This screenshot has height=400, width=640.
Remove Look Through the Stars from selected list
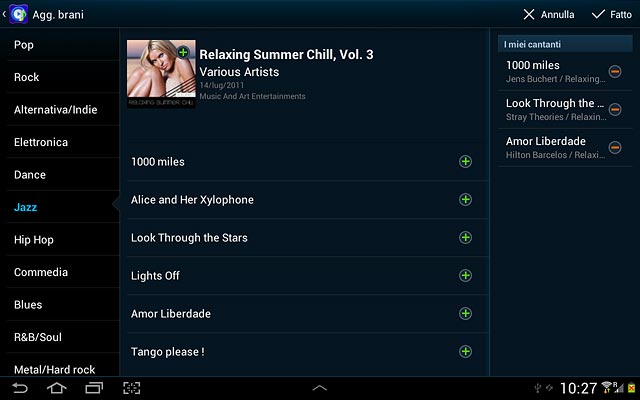(x=615, y=109)
